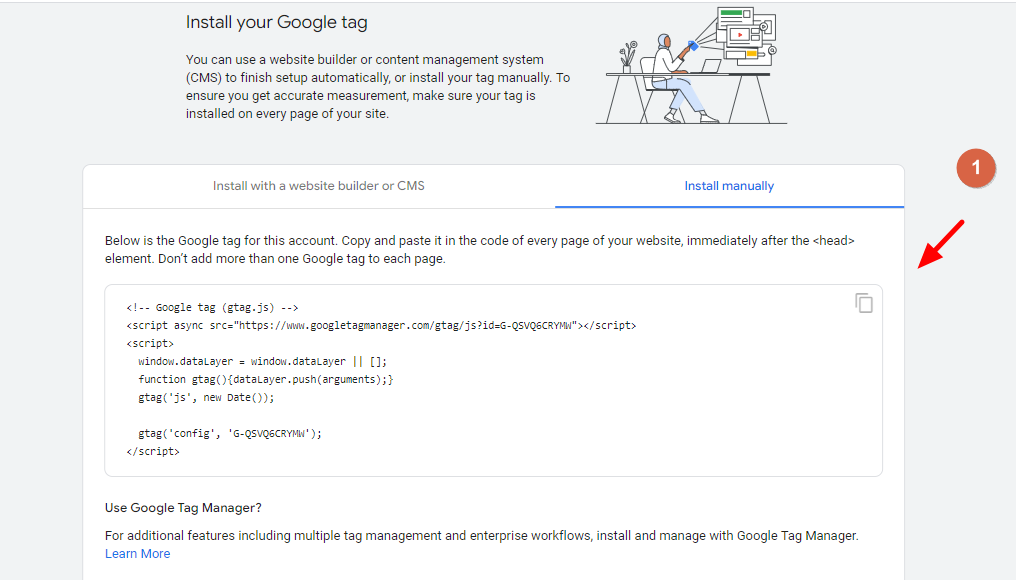Click the red arrow annotation
1016x580 pixels.
point(941,244)
